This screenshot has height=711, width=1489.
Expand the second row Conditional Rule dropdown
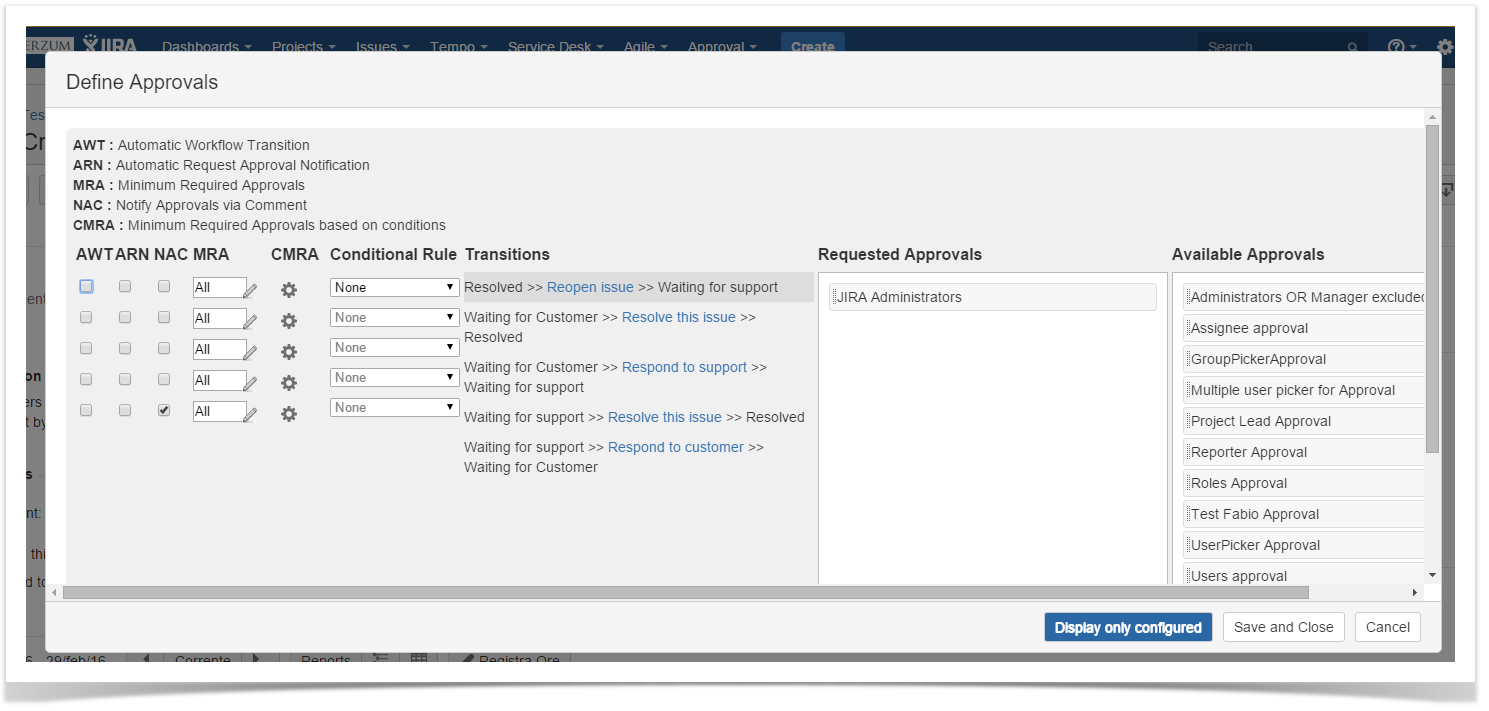tap(394, 317)
